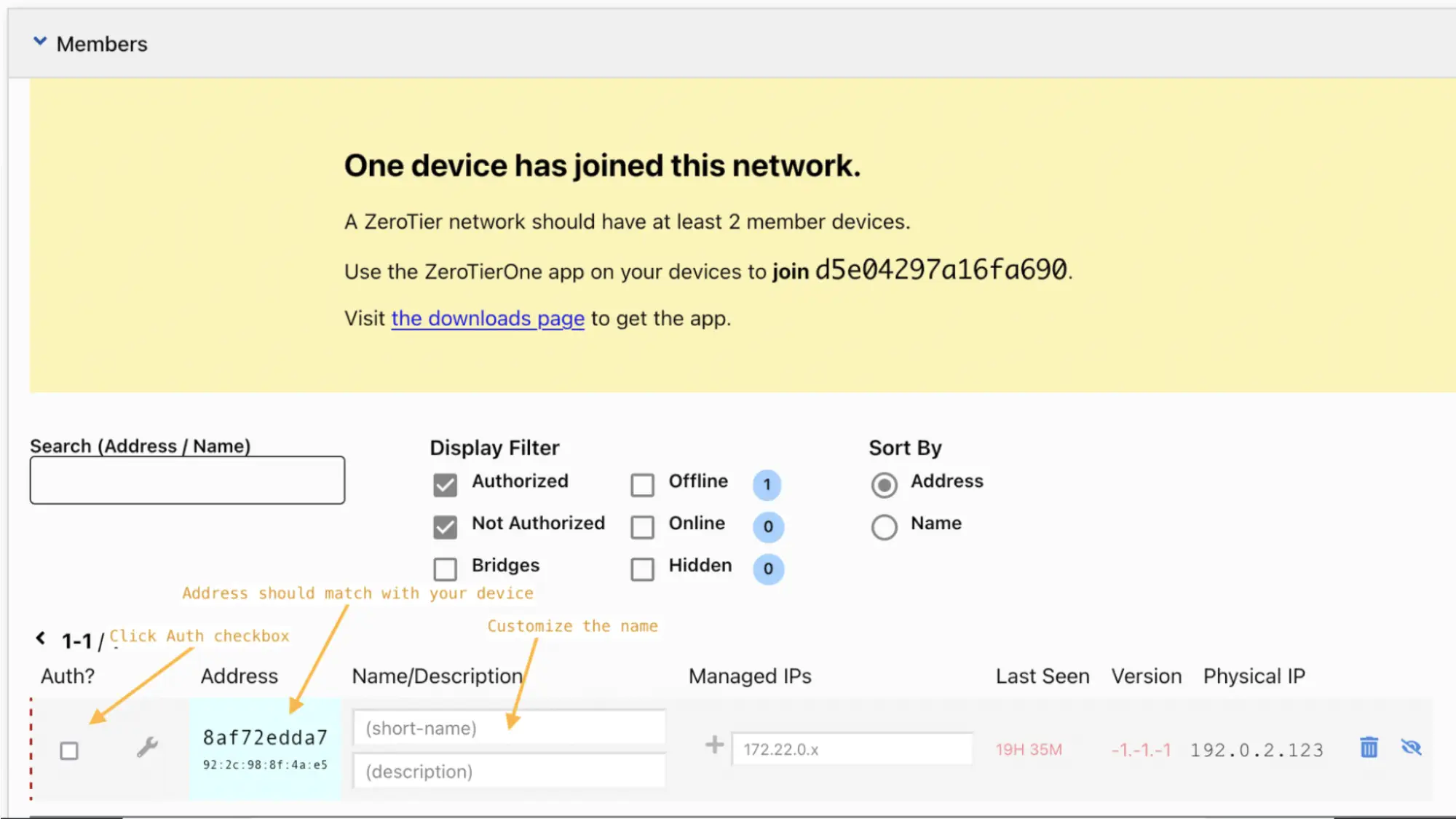Image resolution: width=1456 pixels, height=819 pixels.
Task: Disable the Not Authorized display filter
Action: (445, 527)
